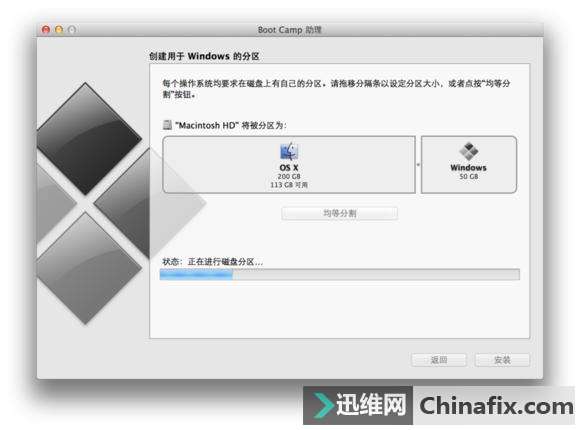Click the 创建用于 Windows 的分区 heading
Screen dimensions: 580x430
[204, 56]
